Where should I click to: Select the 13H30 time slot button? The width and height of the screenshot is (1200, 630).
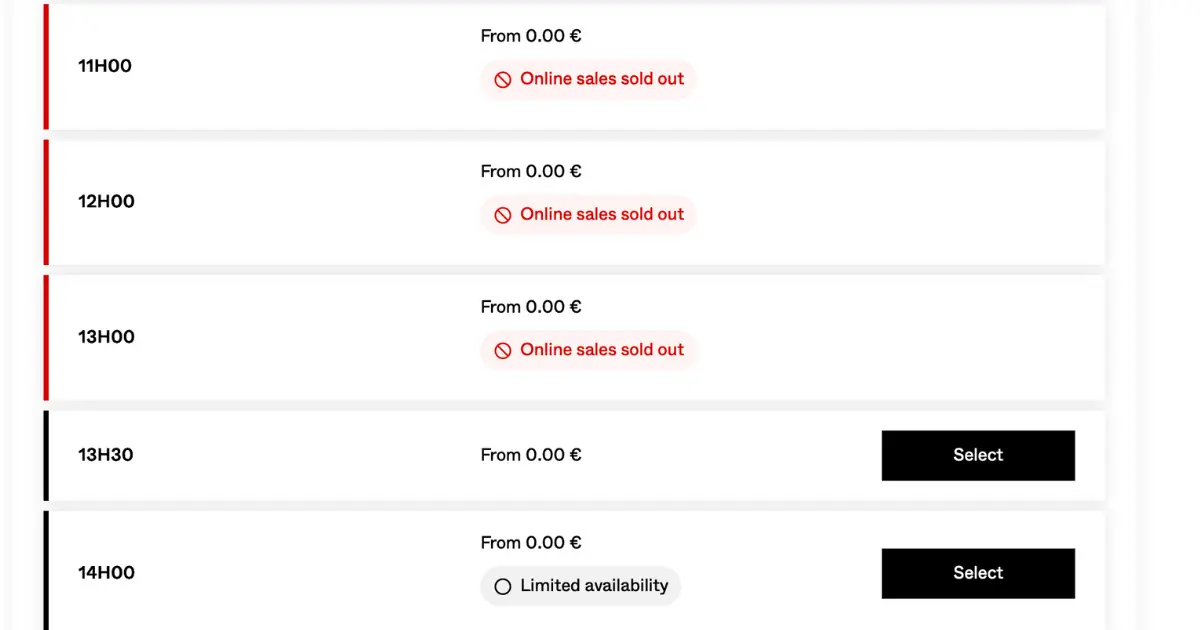(x=978, y=455)
